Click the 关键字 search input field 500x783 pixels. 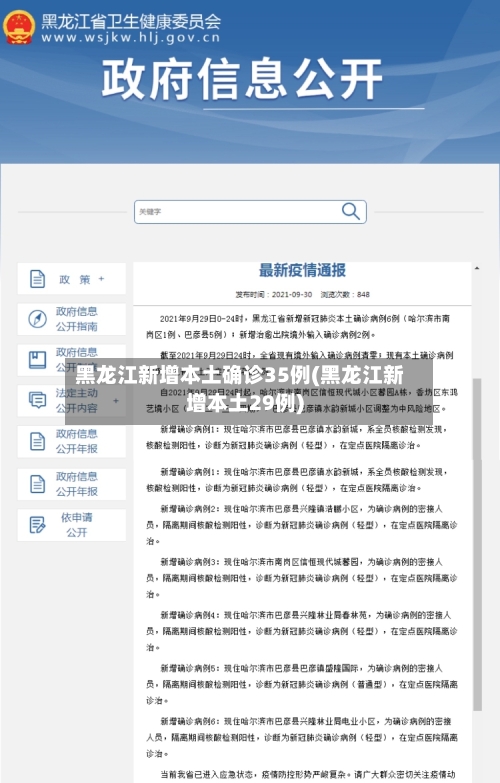(x=250, y=212)
